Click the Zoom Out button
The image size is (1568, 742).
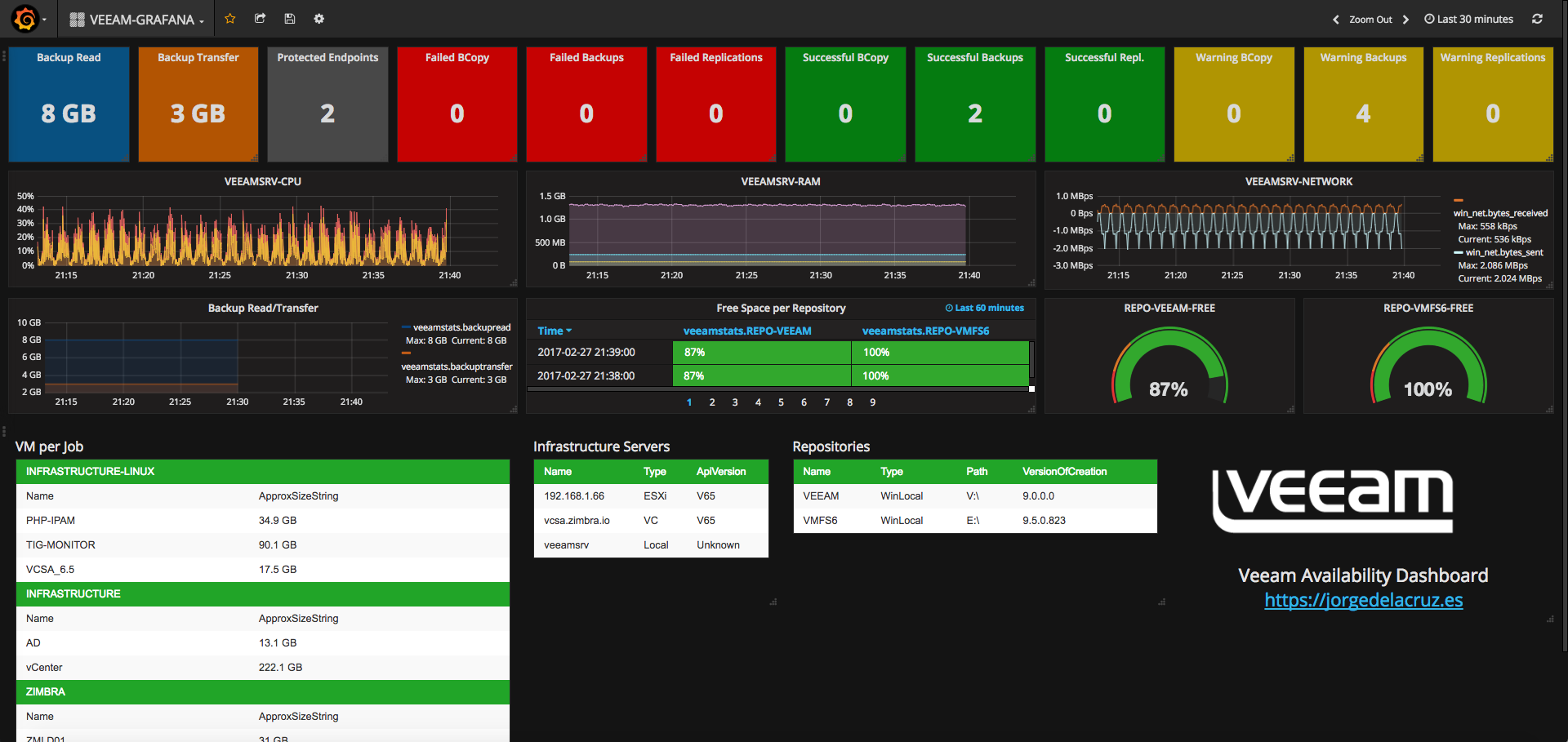point(1372,18)
